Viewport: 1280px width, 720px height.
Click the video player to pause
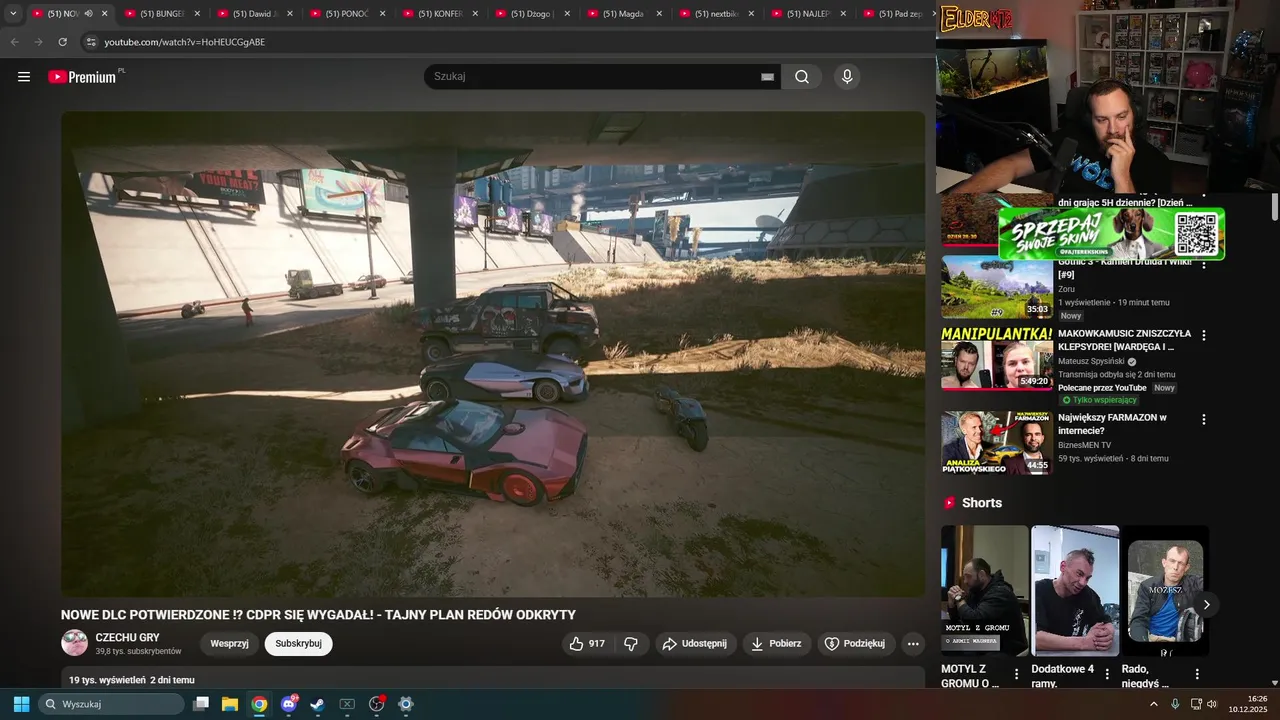493,354
